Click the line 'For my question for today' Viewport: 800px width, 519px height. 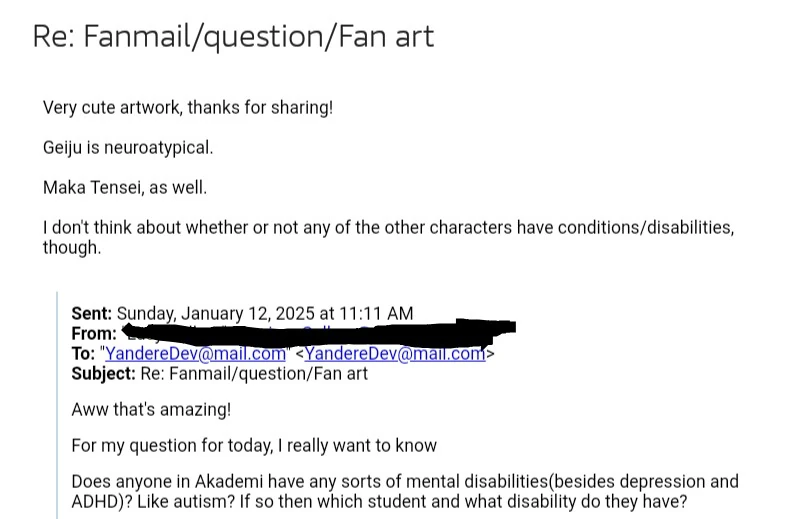click(254, 445)
